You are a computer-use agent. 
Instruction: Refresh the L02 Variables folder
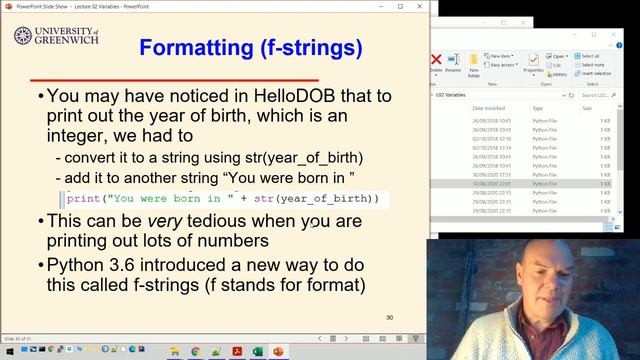pos(571,95)
